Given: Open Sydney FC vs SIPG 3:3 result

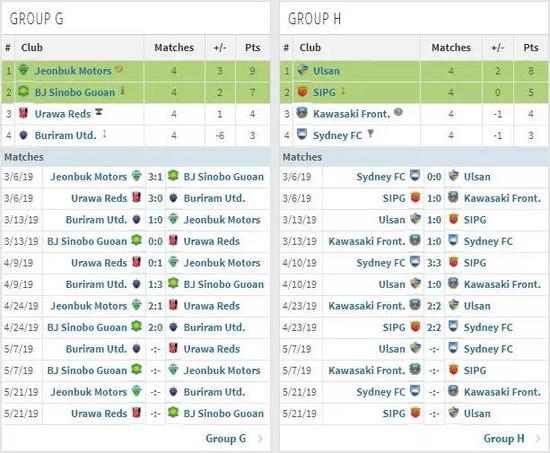Looking at the screenshot, I should point(434,263).
